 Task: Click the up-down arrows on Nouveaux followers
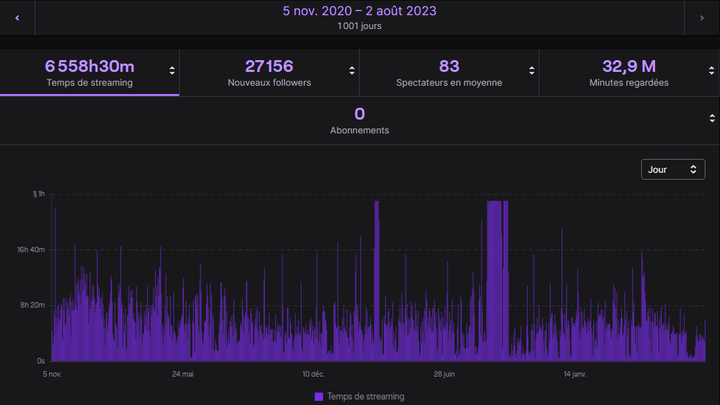coord(352,70)
